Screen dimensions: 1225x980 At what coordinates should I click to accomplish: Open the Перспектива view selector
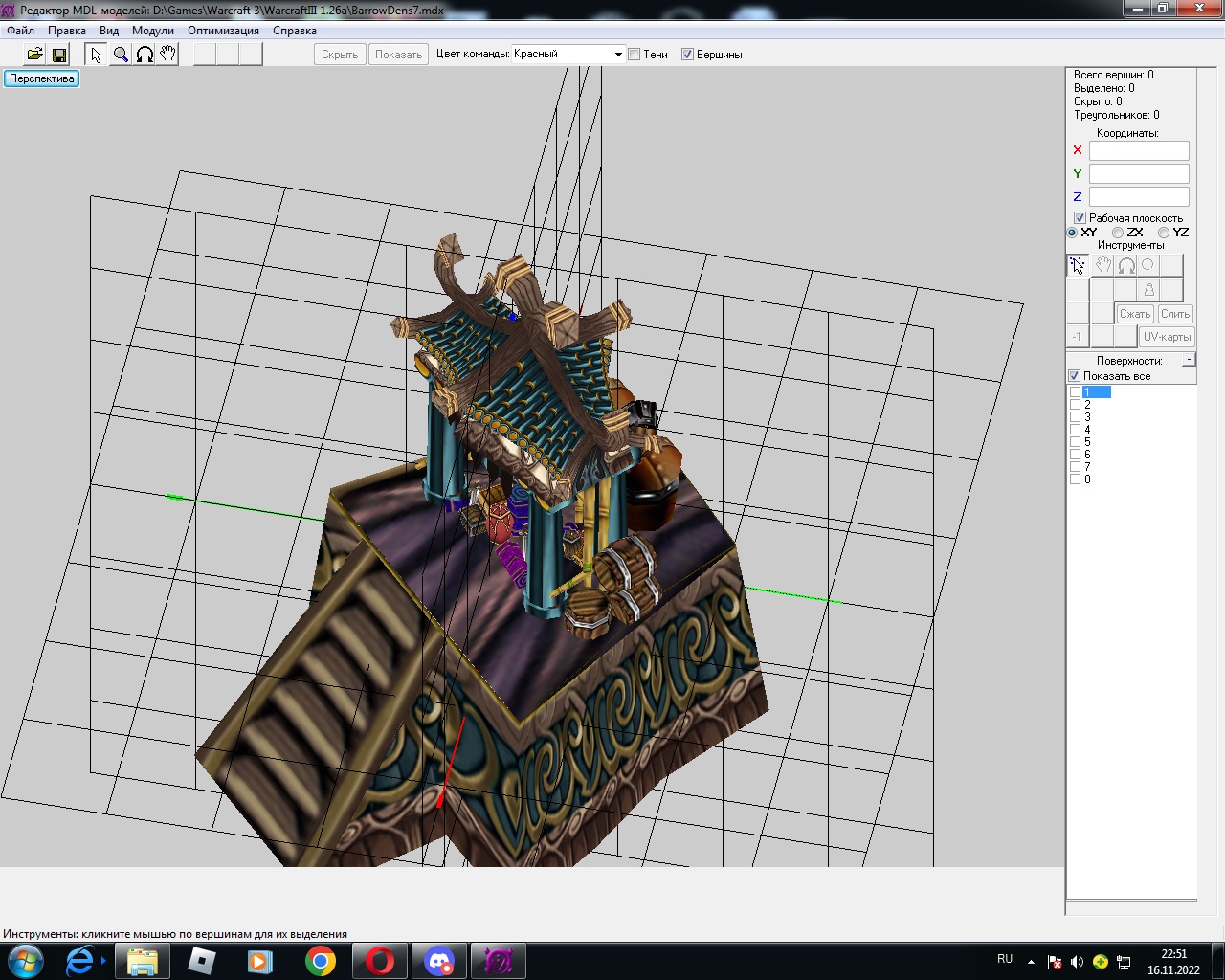42,78
